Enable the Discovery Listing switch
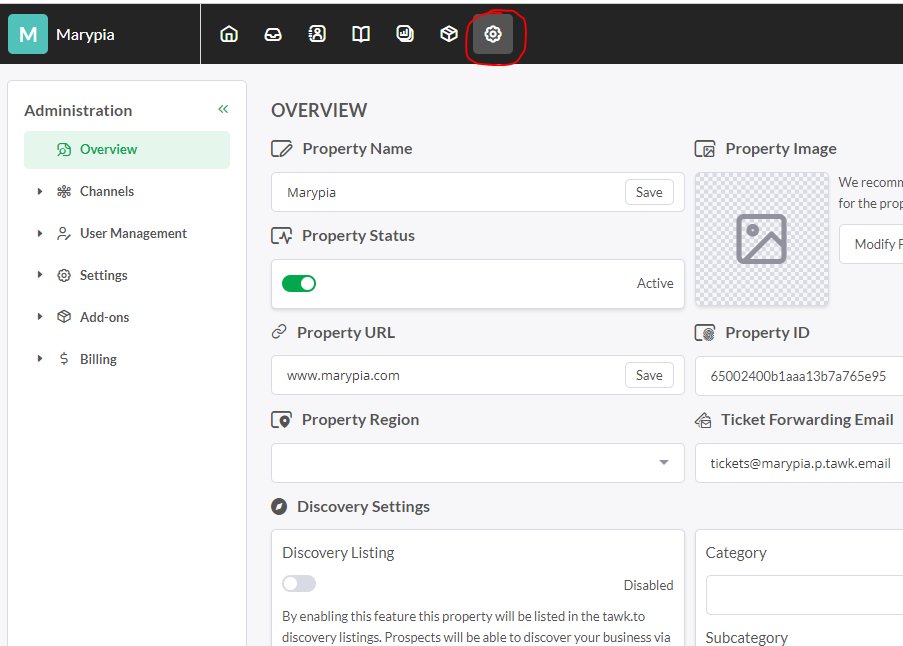 [x=299, y=583]
